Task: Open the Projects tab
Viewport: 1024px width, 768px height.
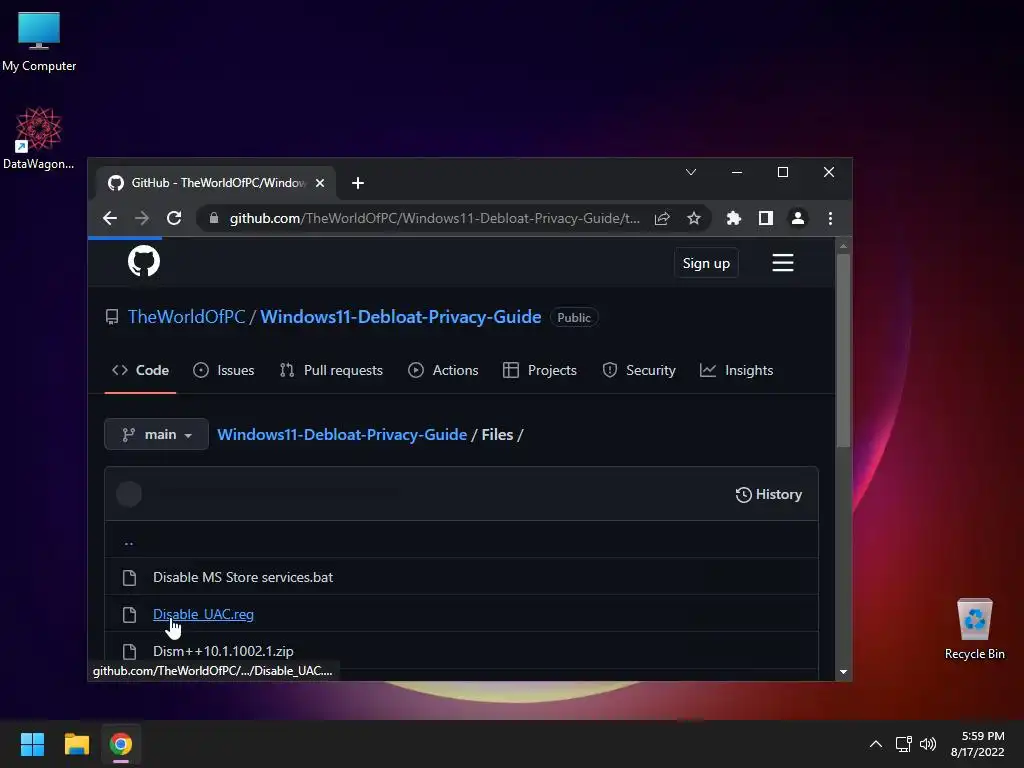Action: pyautogui.click(x=540, y=370)
